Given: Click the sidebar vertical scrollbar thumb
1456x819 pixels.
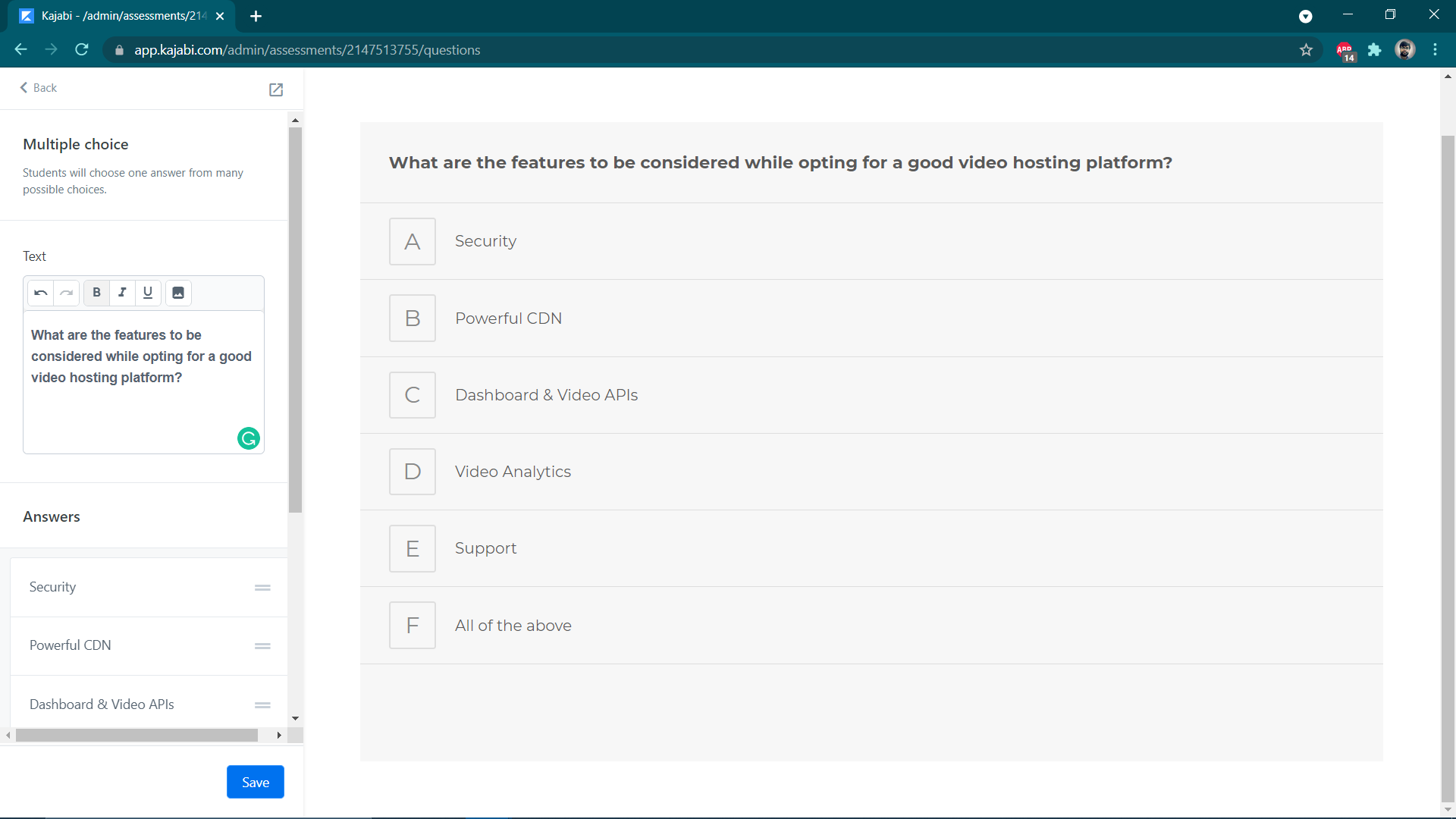Looking at the screenshot, I should click(295, 318).
